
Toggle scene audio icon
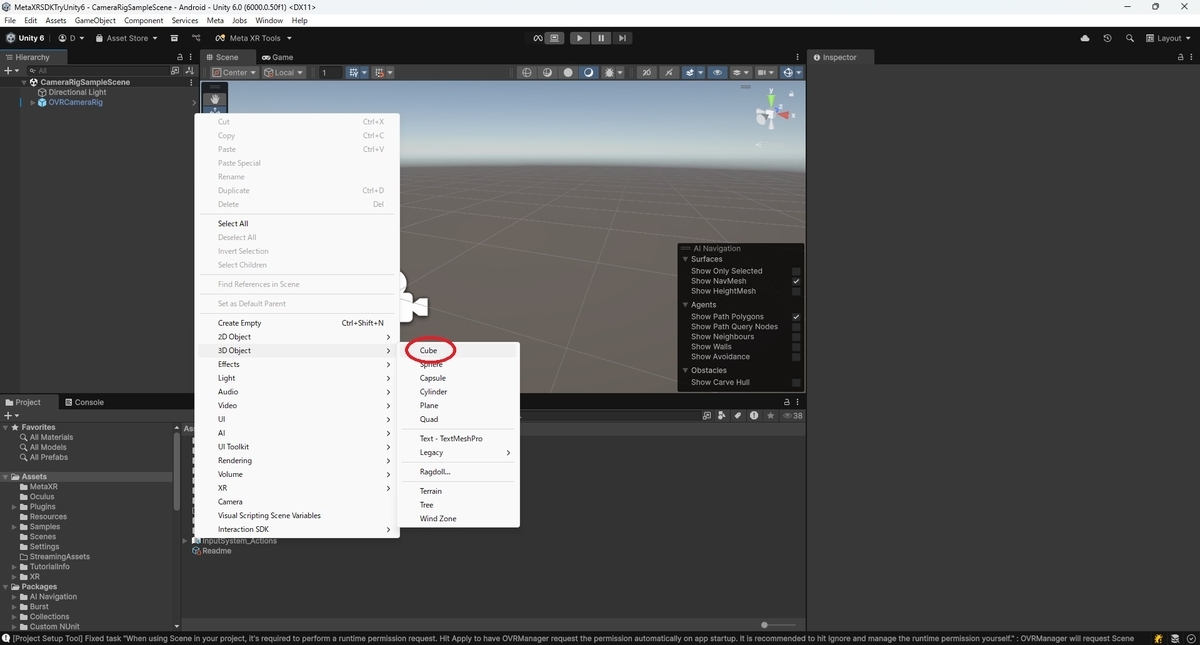pos(669,72)
